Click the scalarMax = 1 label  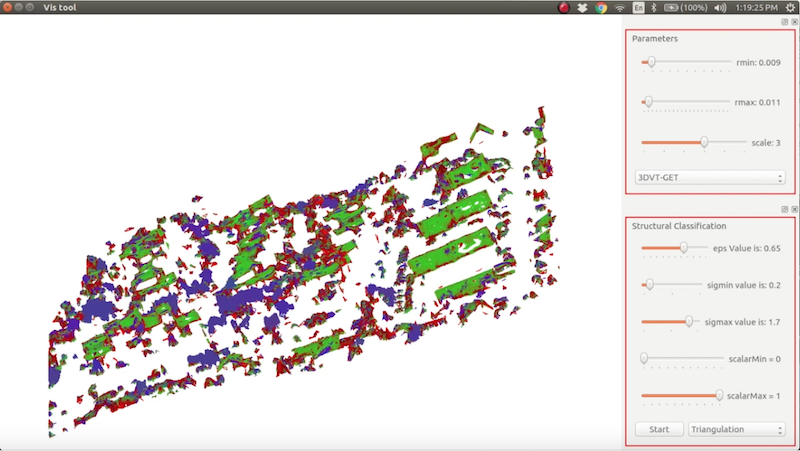pyautogui.click(x=754, y=396)
